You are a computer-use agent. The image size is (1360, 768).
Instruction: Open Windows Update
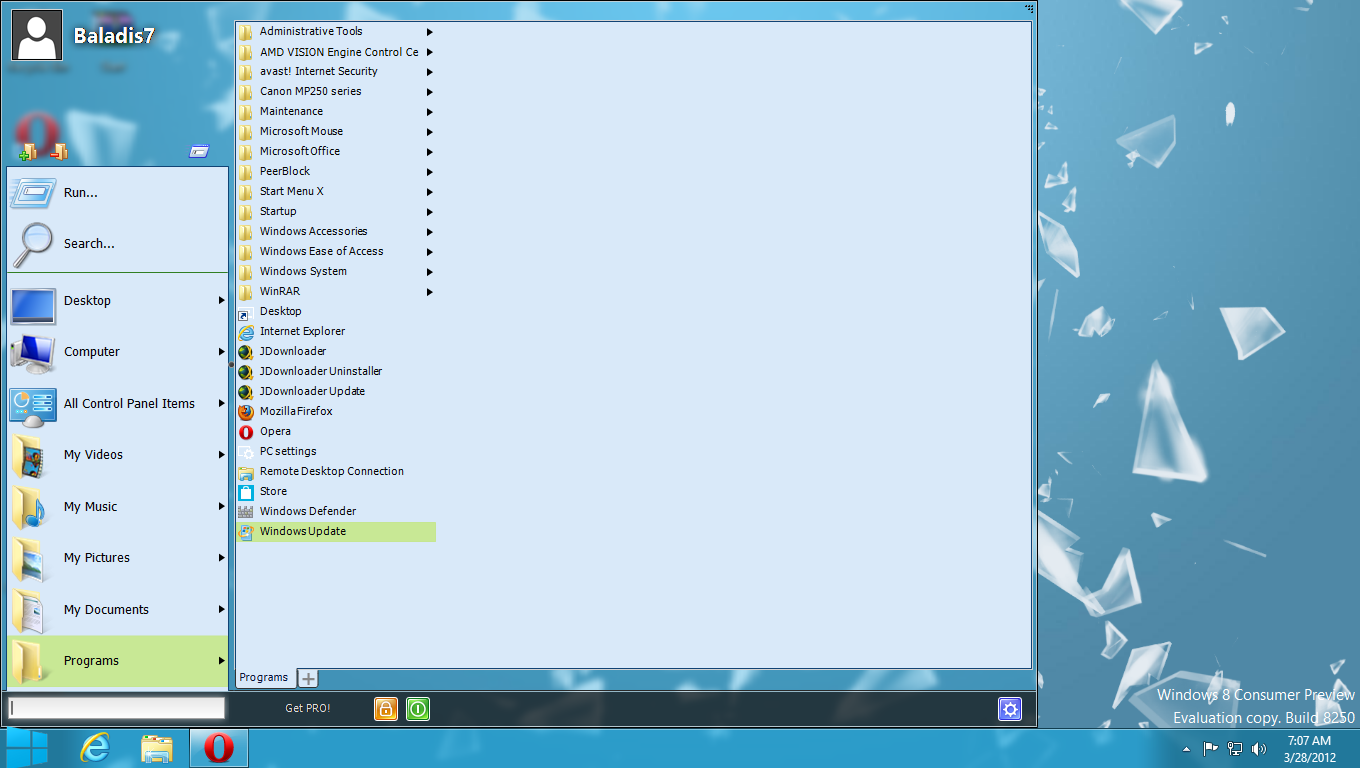336,531
